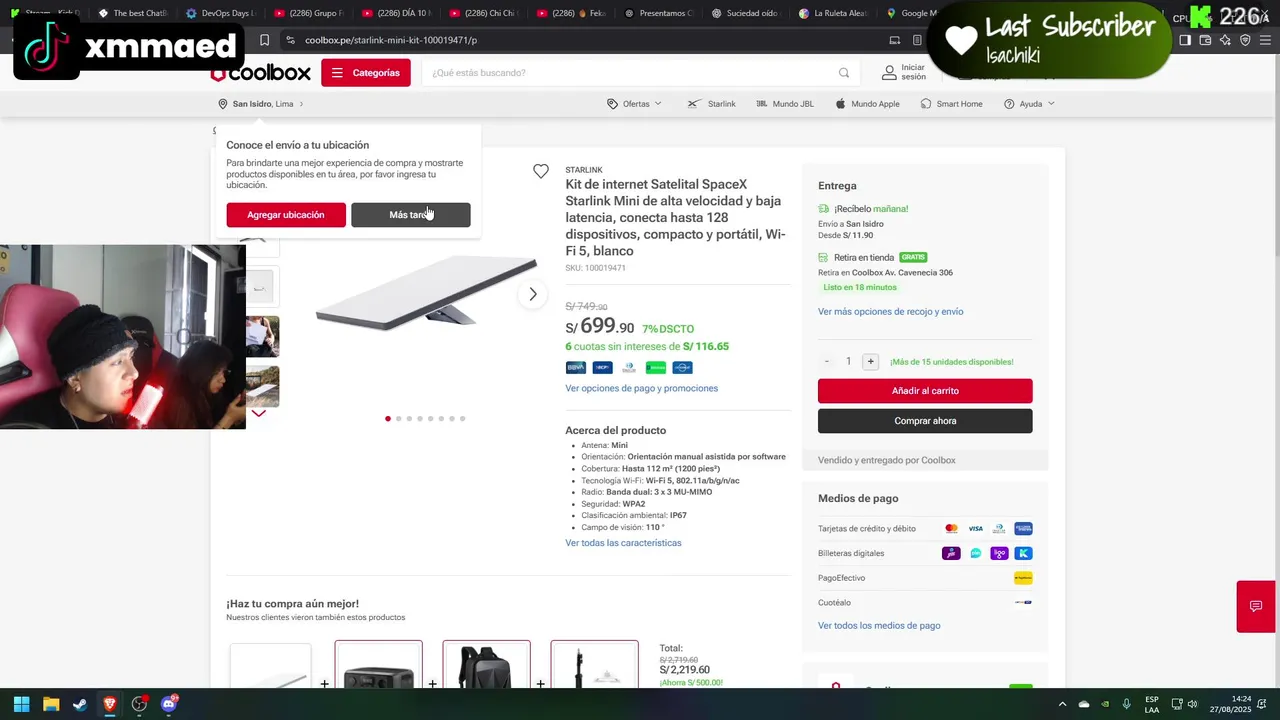Switch to '(2286) Grupo F' YouTube tab
The height and width of the screenshot is (720, 1280).
coord(308,13)
